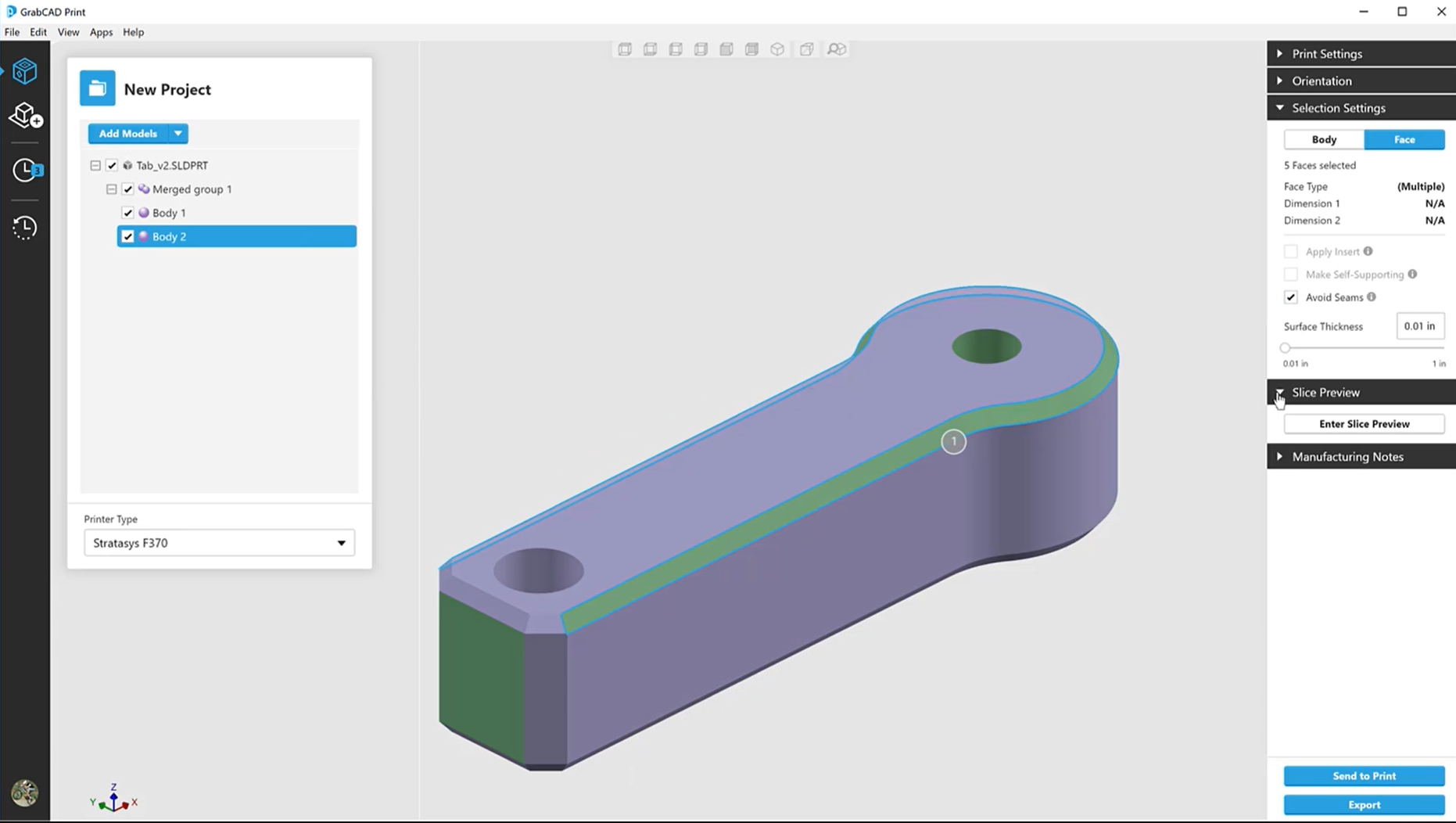Screen dimensions: 1456x823
Task: Open the View menu
Action: click(x=68, y=32)
